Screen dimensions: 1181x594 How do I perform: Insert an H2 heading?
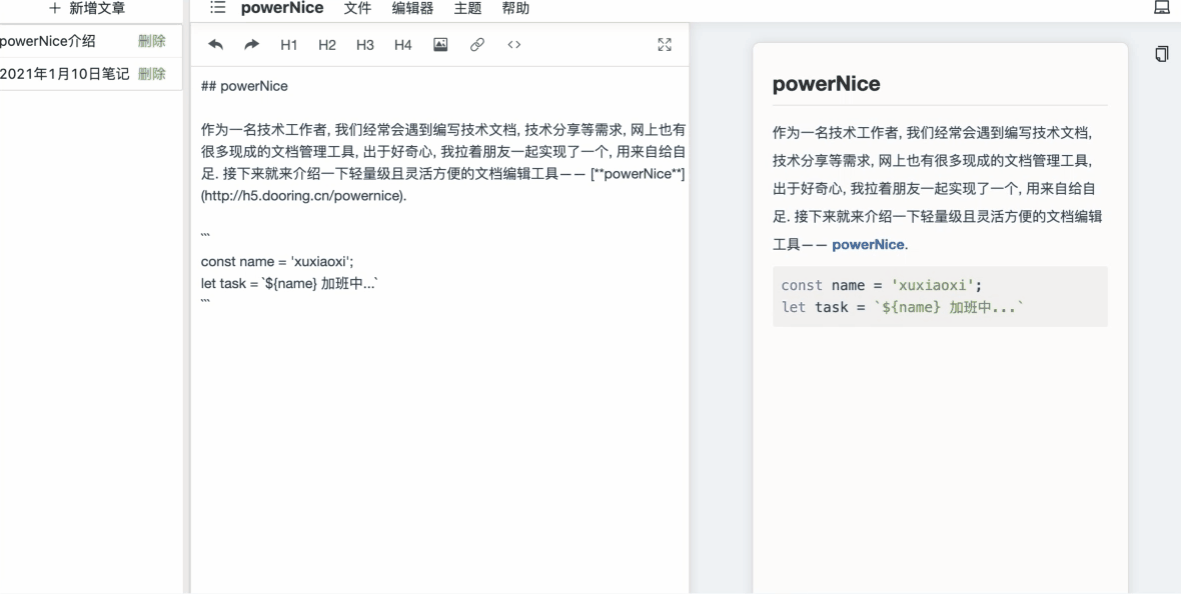(x=327, y=45)
